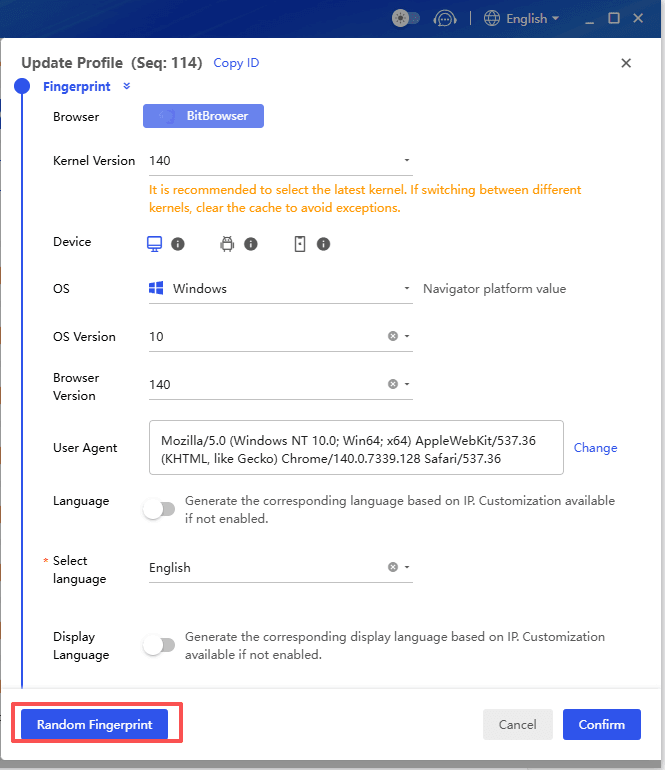
Task: Select the Android device icon
Action: (x=227, y=244)
